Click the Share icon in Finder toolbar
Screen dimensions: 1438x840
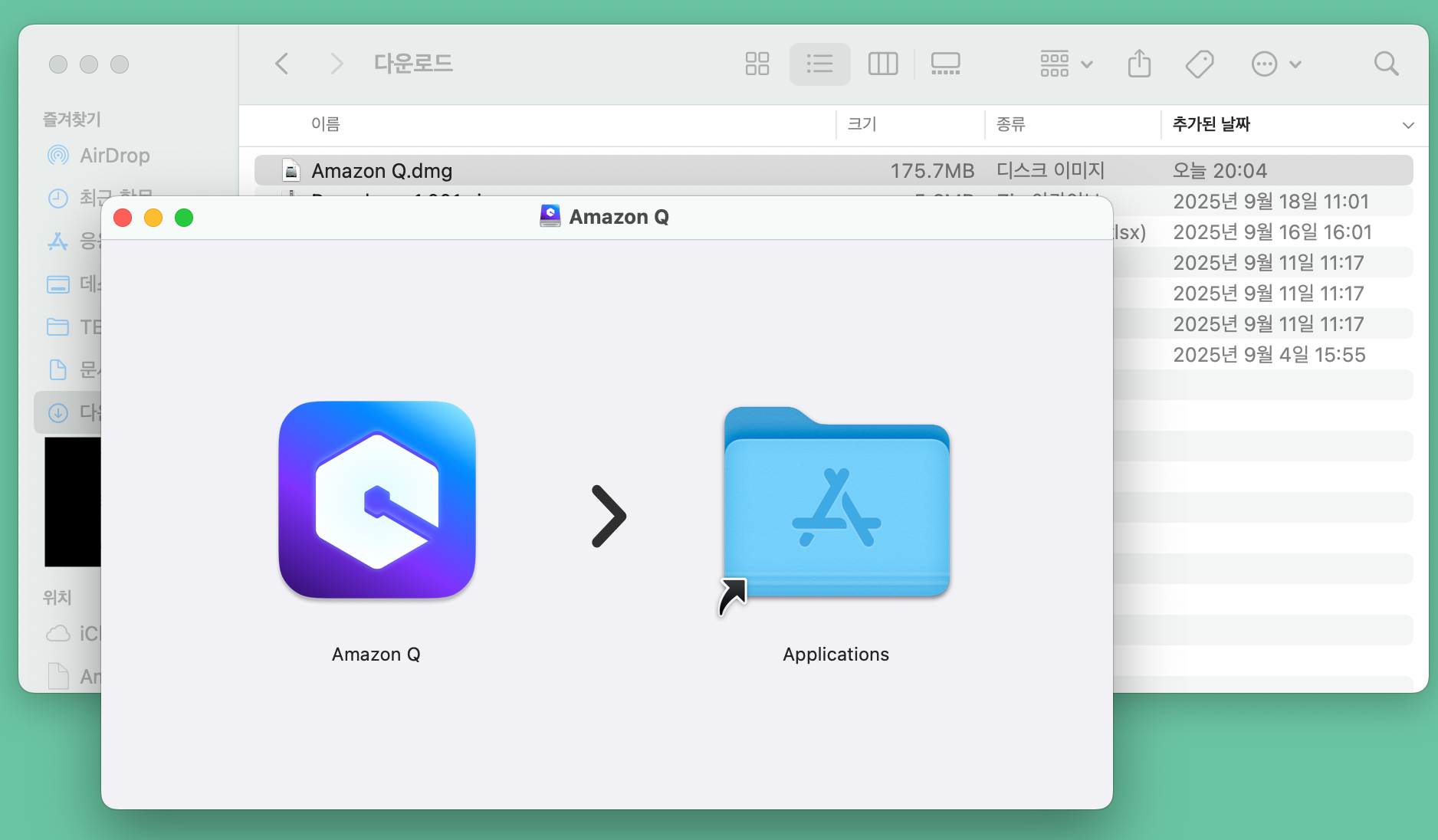pyautogui.click(x=1139, y=64)
